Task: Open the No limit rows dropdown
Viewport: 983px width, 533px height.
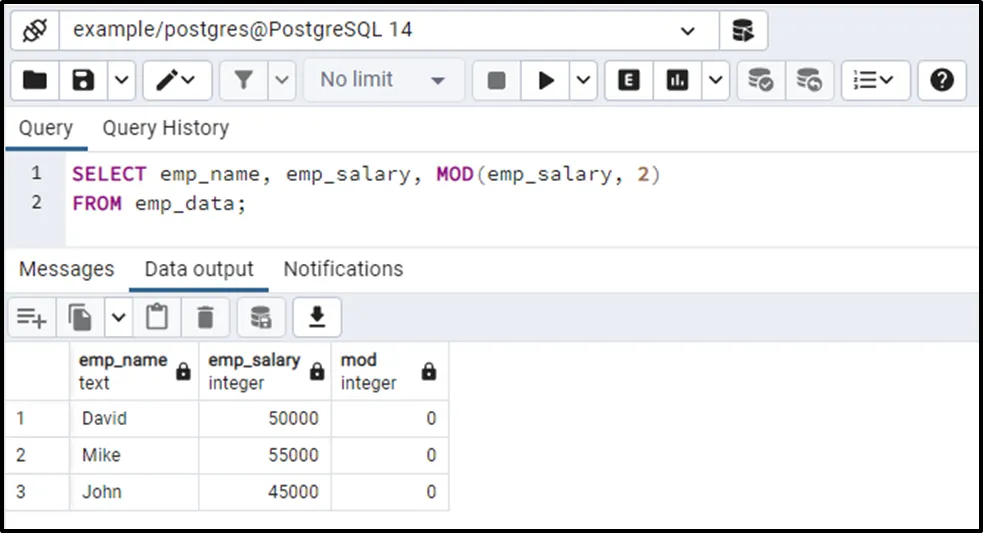Action: [x=383, y=80]
